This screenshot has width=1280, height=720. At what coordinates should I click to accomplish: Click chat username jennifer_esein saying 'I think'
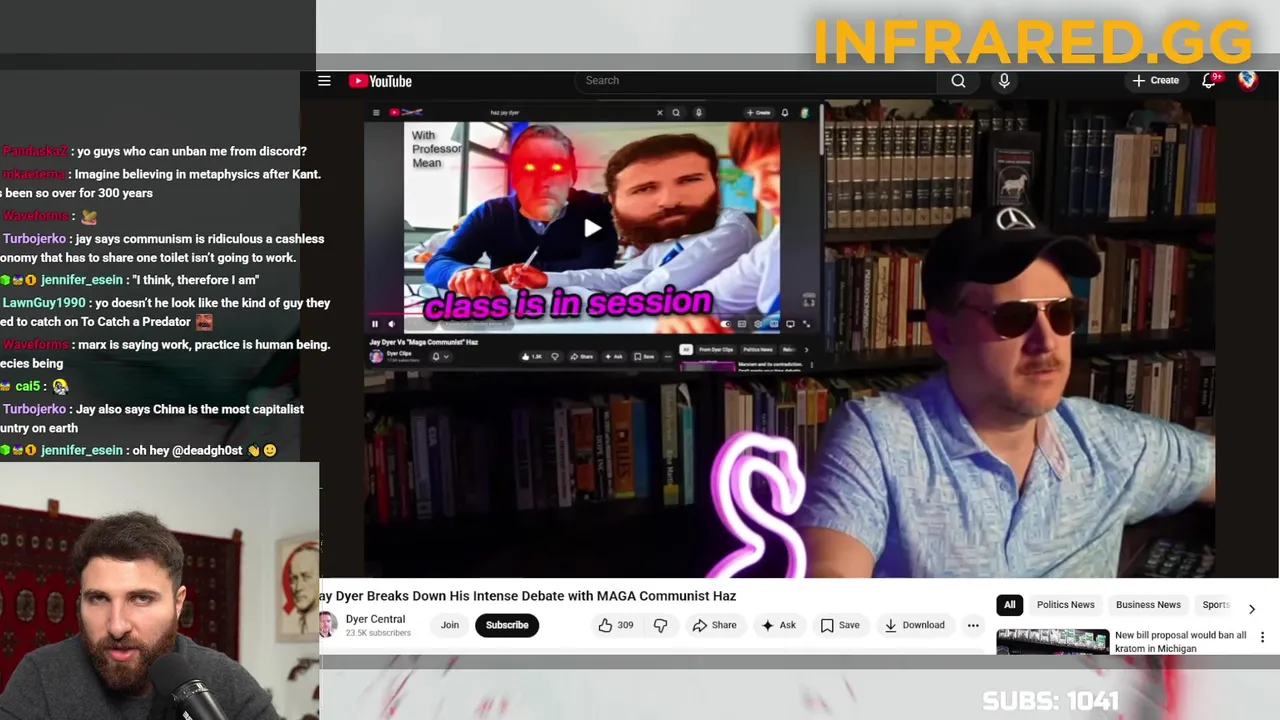point(82,280)
